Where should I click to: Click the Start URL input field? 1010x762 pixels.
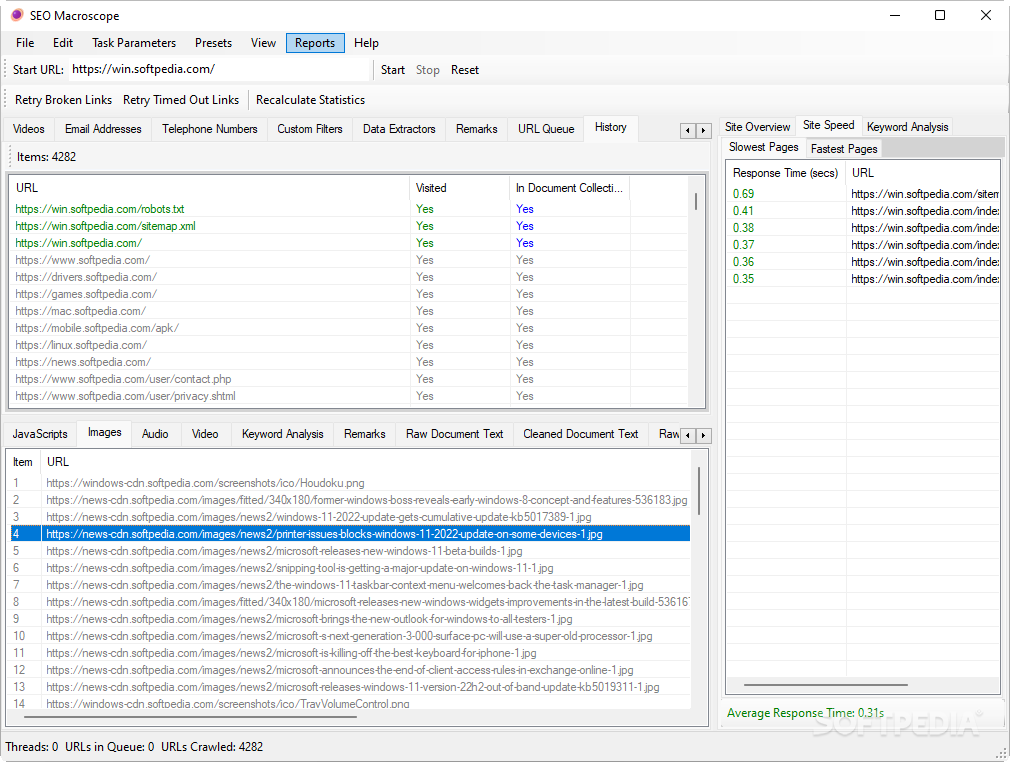(x=219, y=70)
